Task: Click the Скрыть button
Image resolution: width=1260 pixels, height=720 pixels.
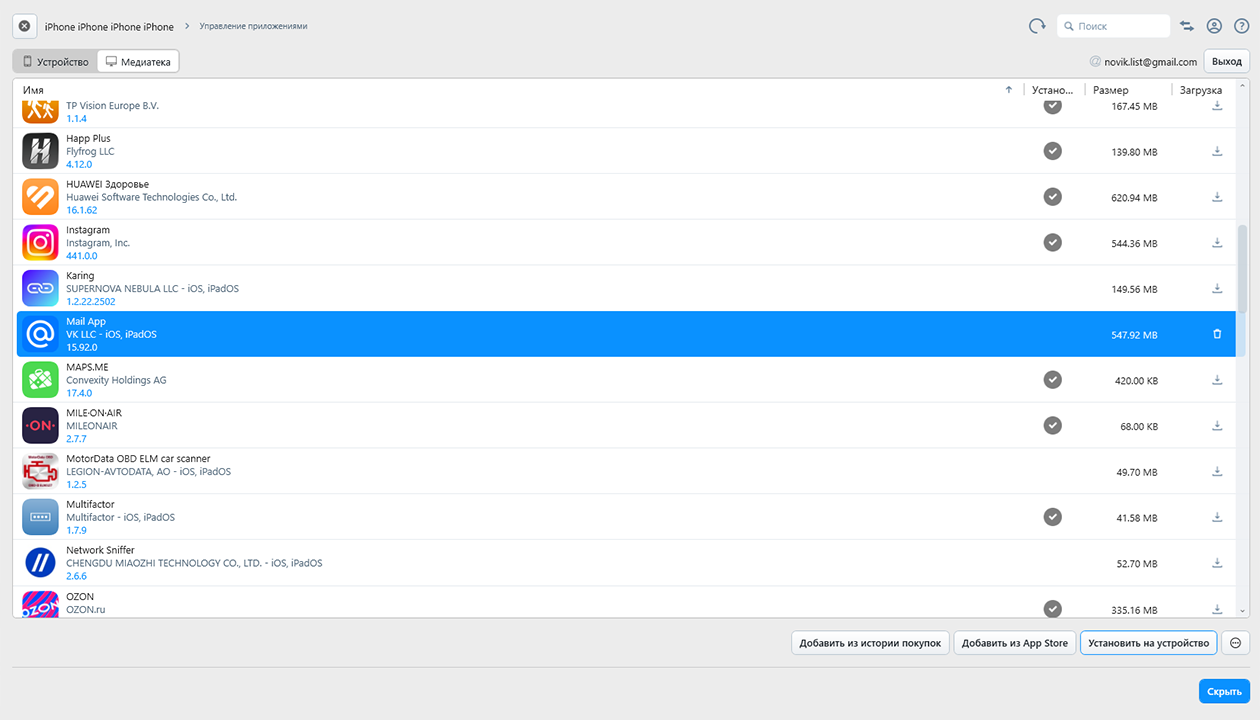Action: [1224, 691]
